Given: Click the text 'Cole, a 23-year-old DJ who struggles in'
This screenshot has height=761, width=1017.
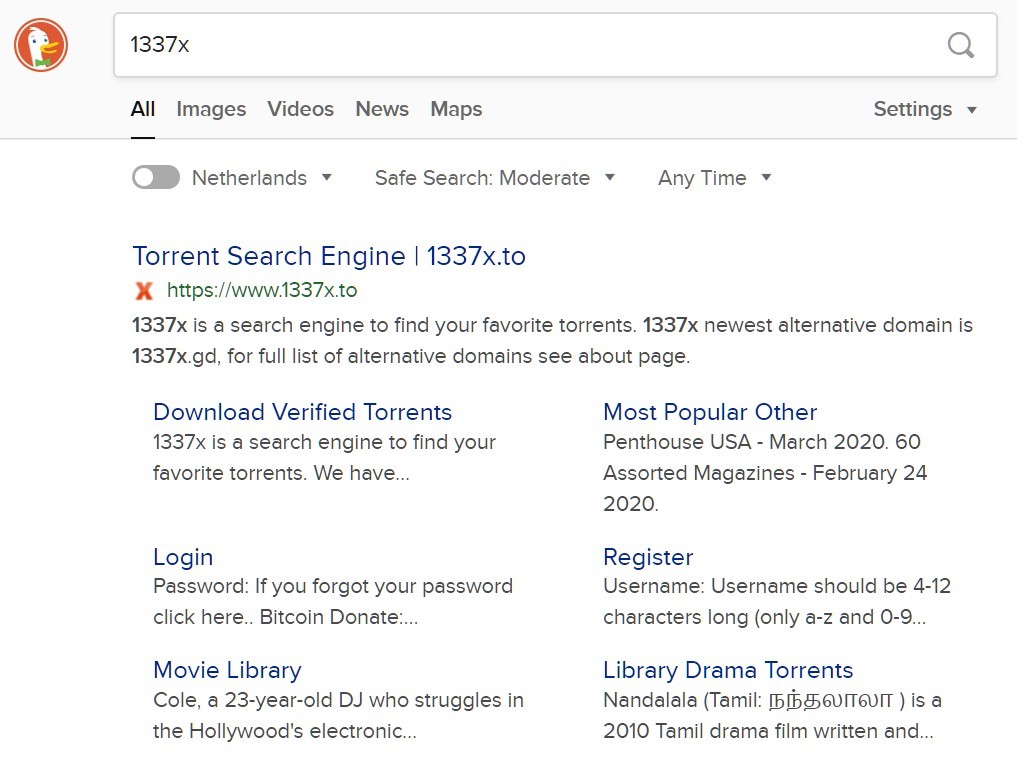Looking at the screenshot, I should point(339,700).
